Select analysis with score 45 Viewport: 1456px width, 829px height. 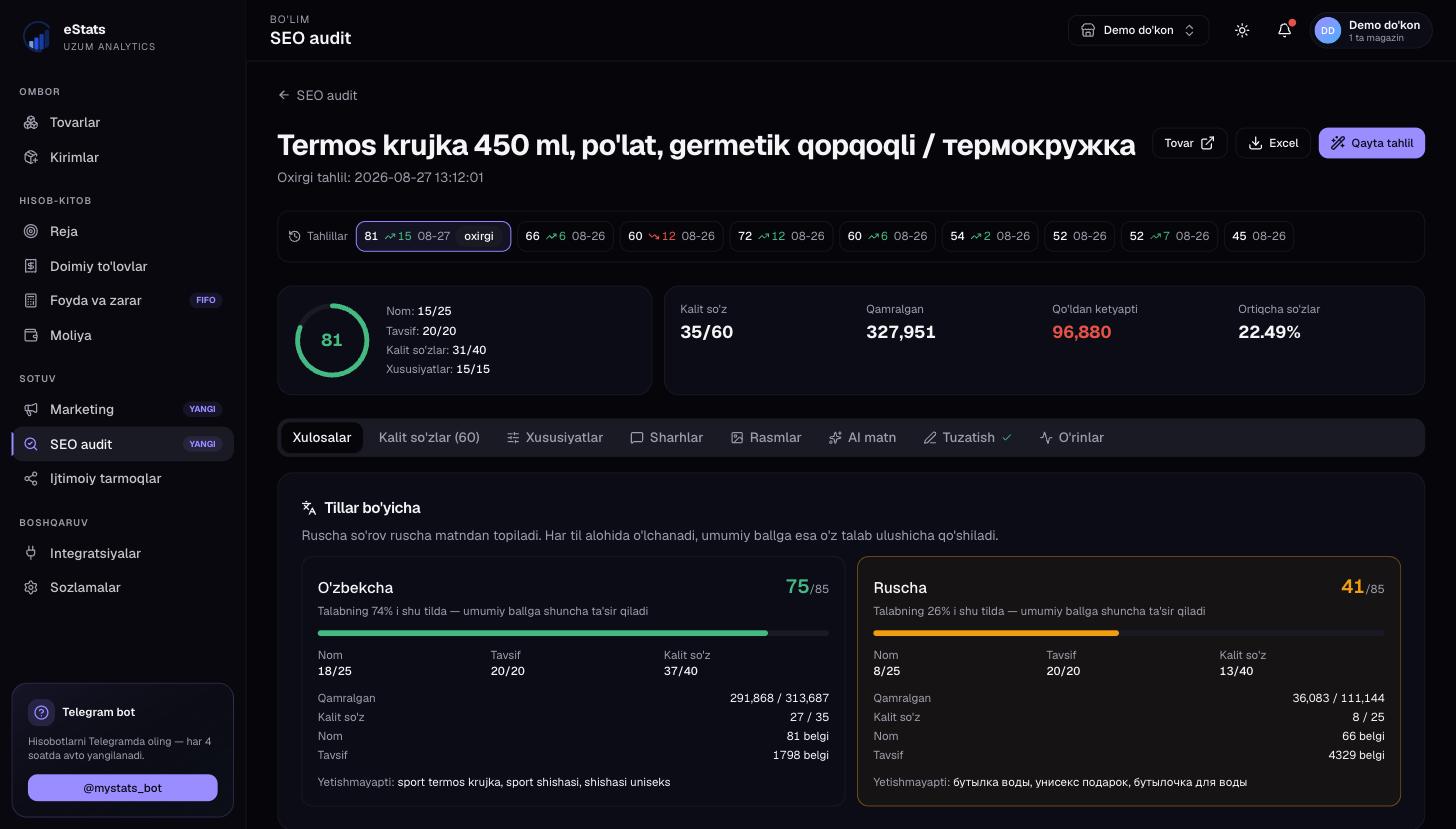point(1258,236)
